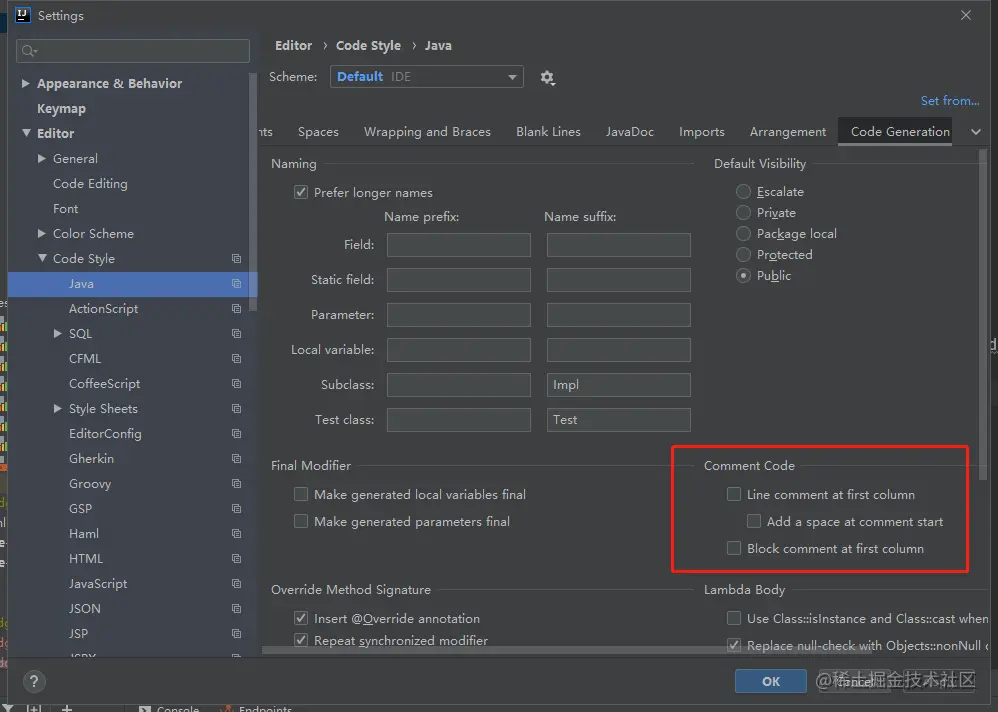Click the settings search field
The image size is (998, 712).
pyautogui.click(x=133, y=51)
